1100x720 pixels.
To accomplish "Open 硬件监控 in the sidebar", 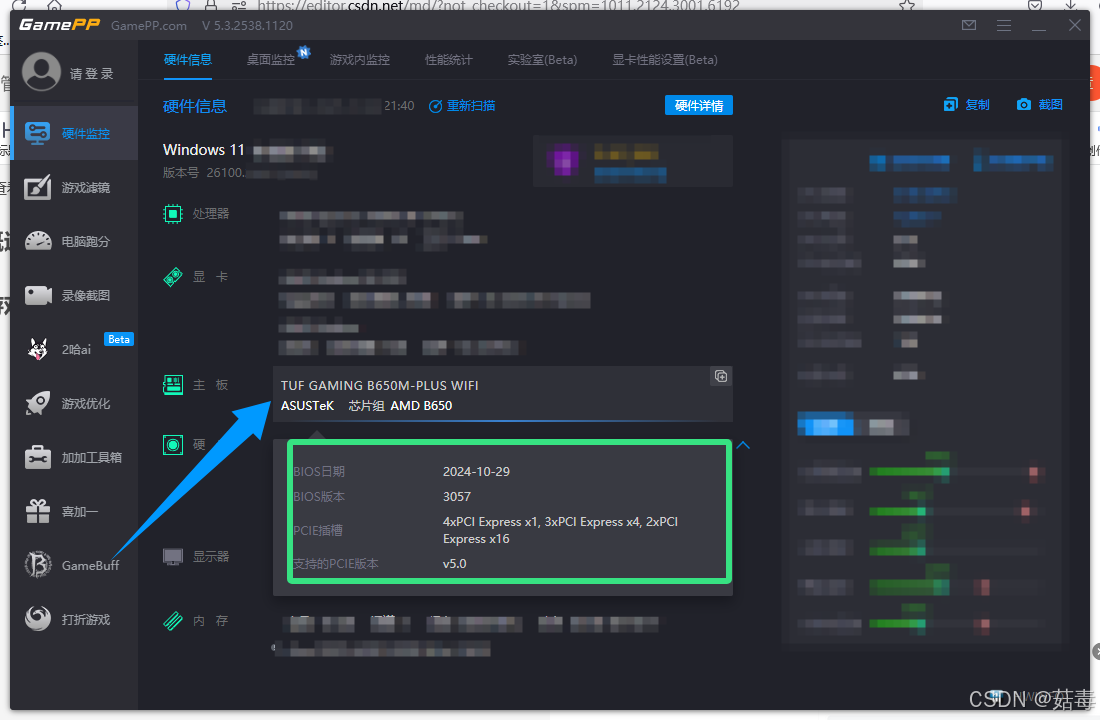I will tap(74, 133).
